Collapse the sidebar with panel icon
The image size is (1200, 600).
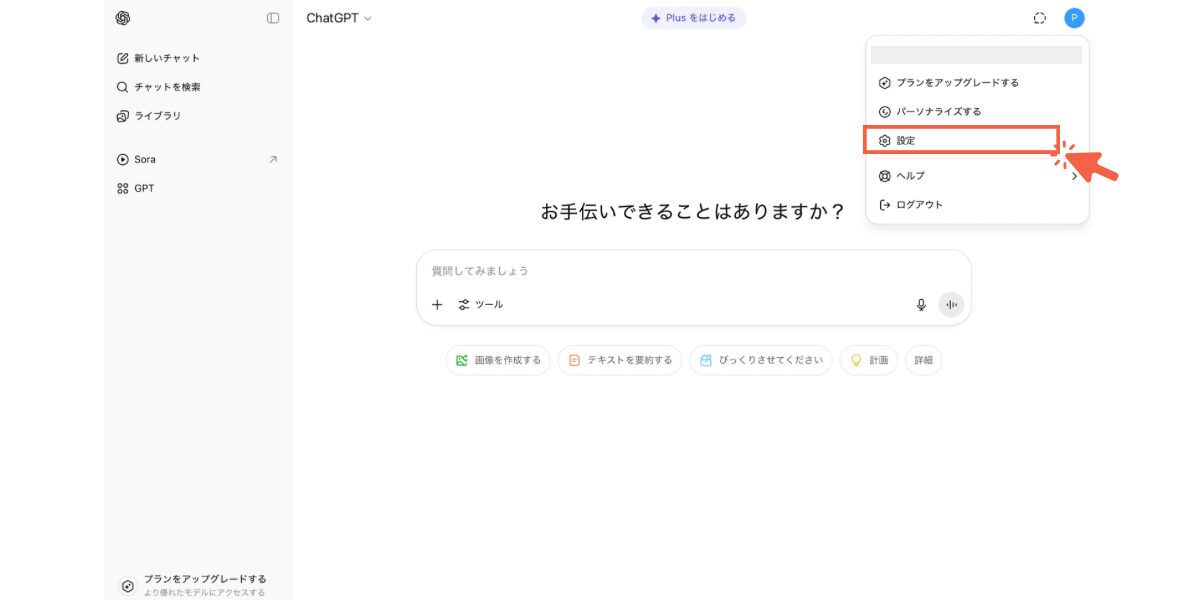pyautogui.click(x=273, y=18)
